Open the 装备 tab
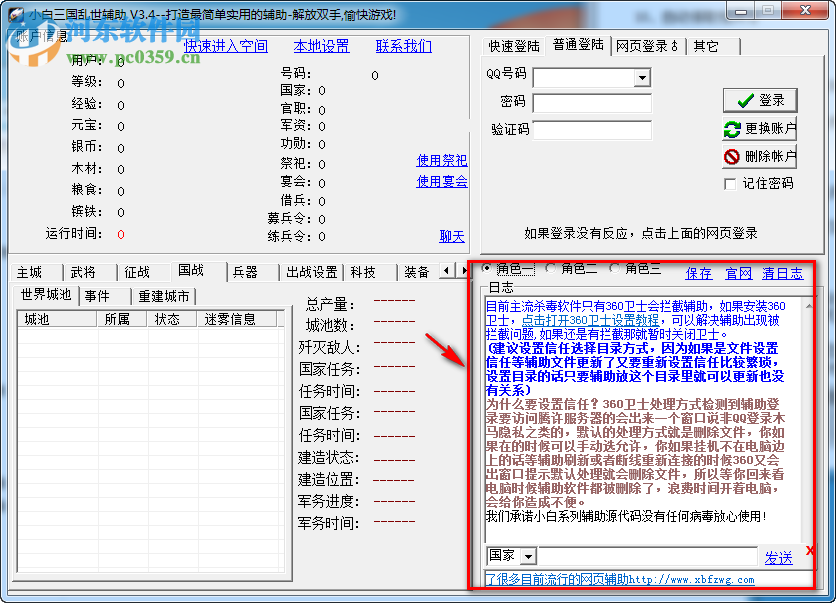Viewport: 836px width, 603px height. tap(417, 272)
